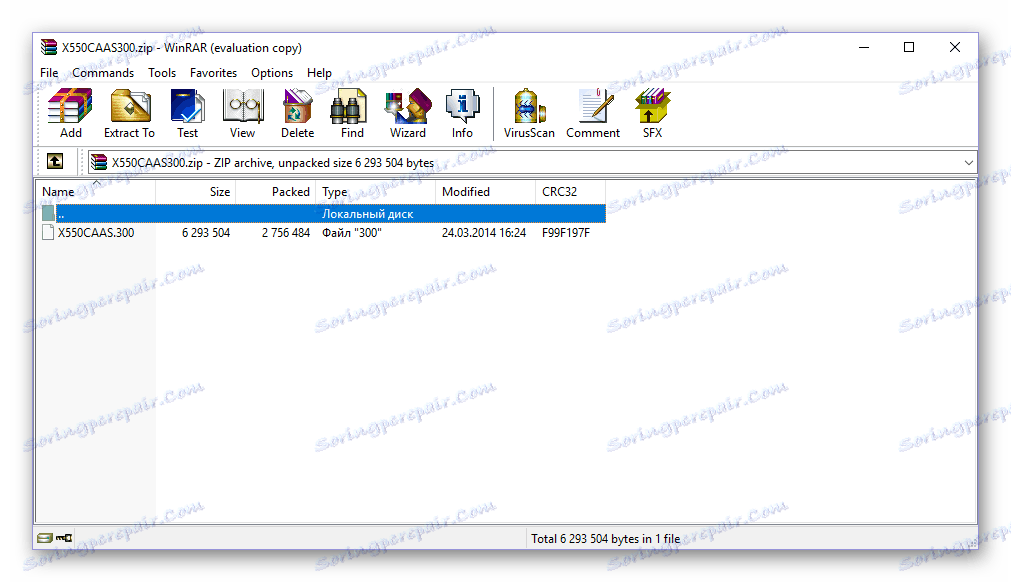1011x582 pixels.
Task: Select the X550CAAS.300 file name
Action: (96, 233)
